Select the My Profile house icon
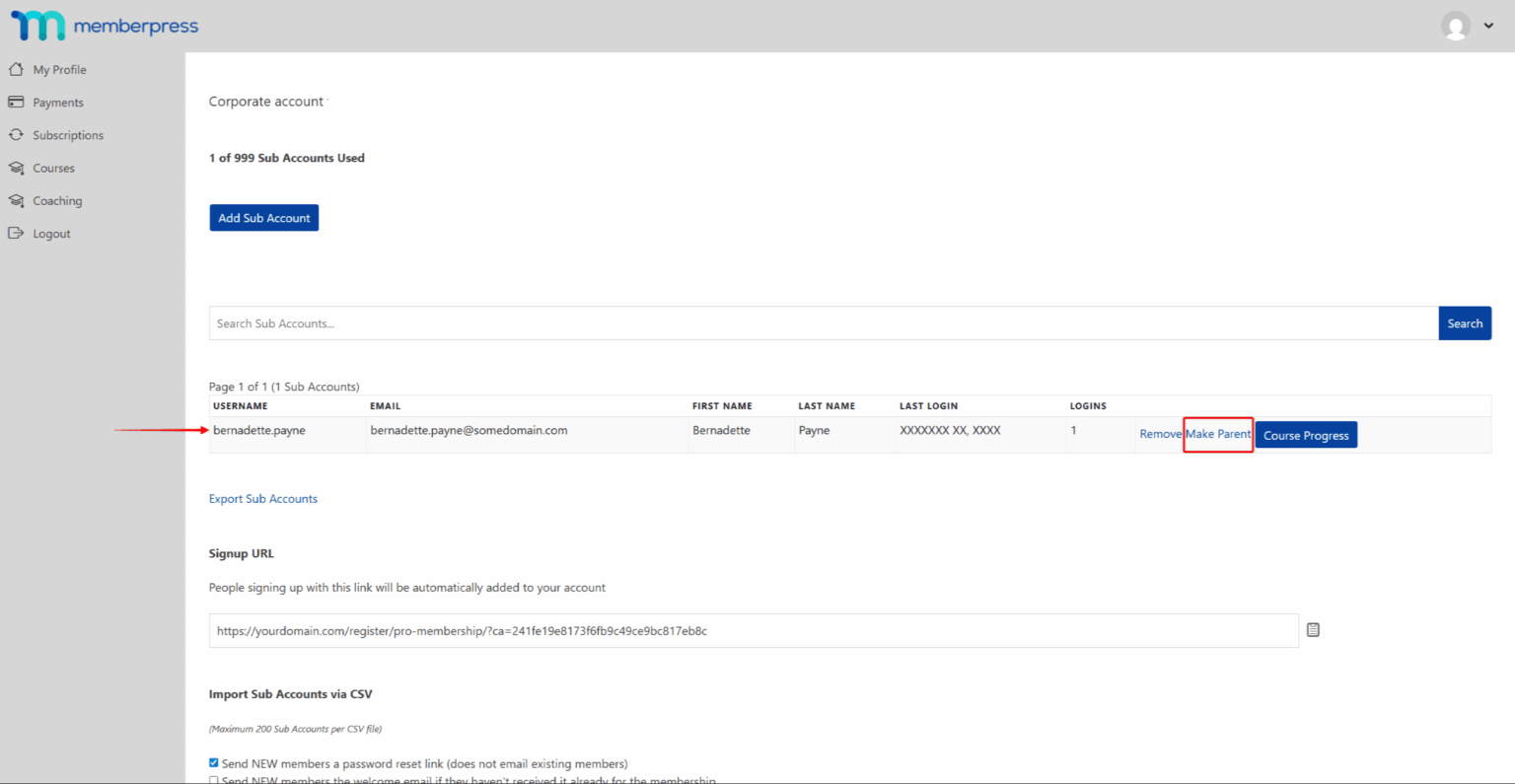The image size is (1515, 784). coord(16,68)
